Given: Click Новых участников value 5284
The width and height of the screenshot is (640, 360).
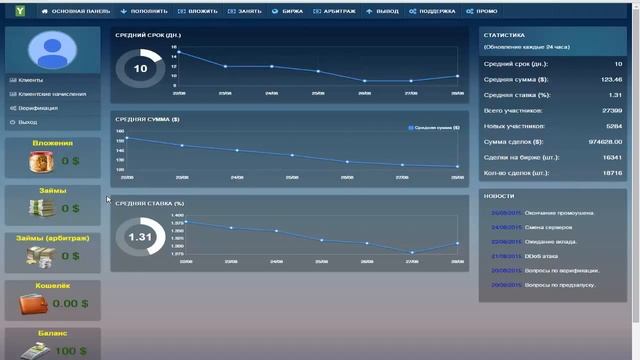Looking at the screenshot, I should coord(614,126).
